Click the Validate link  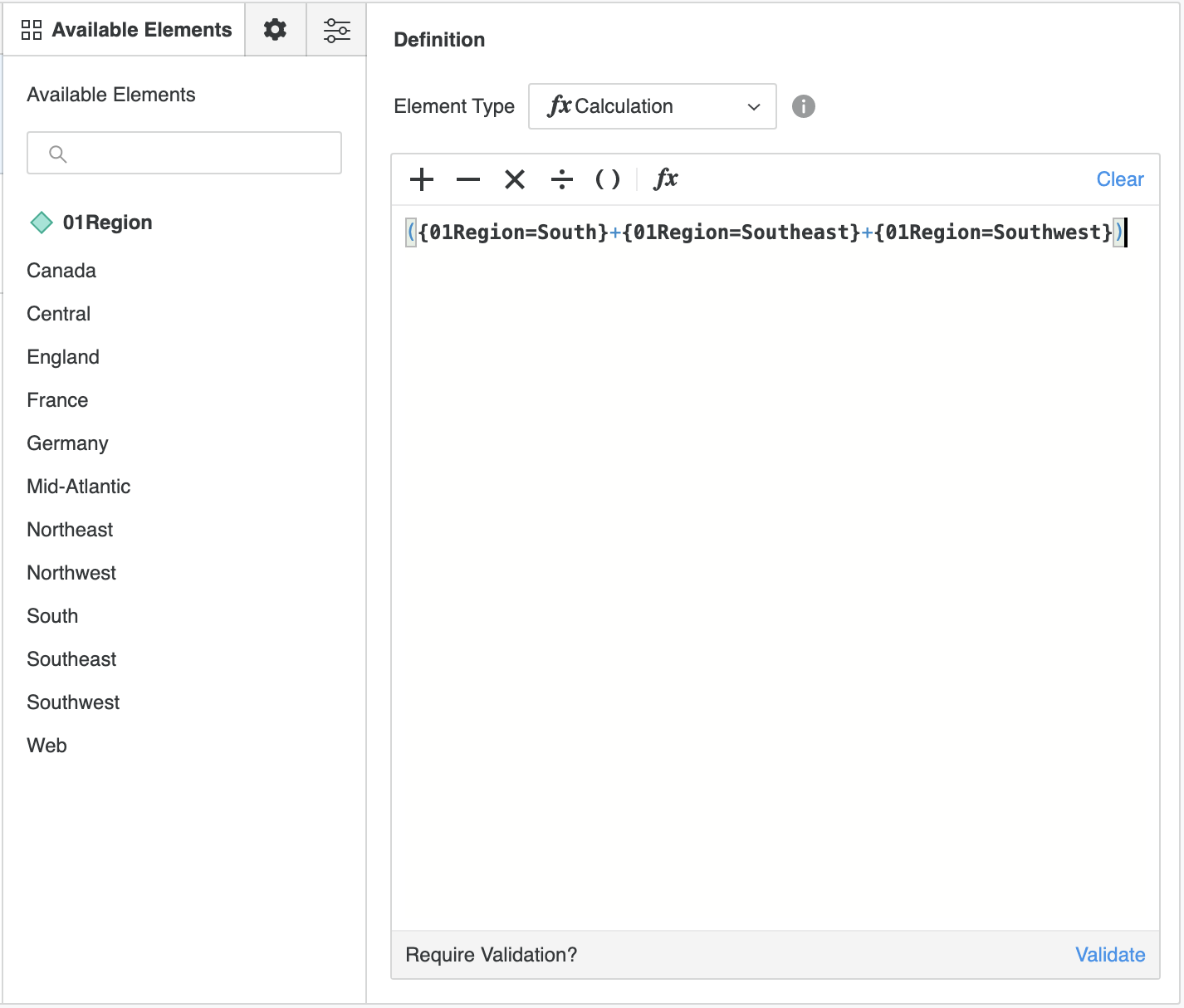(1110, 955)
